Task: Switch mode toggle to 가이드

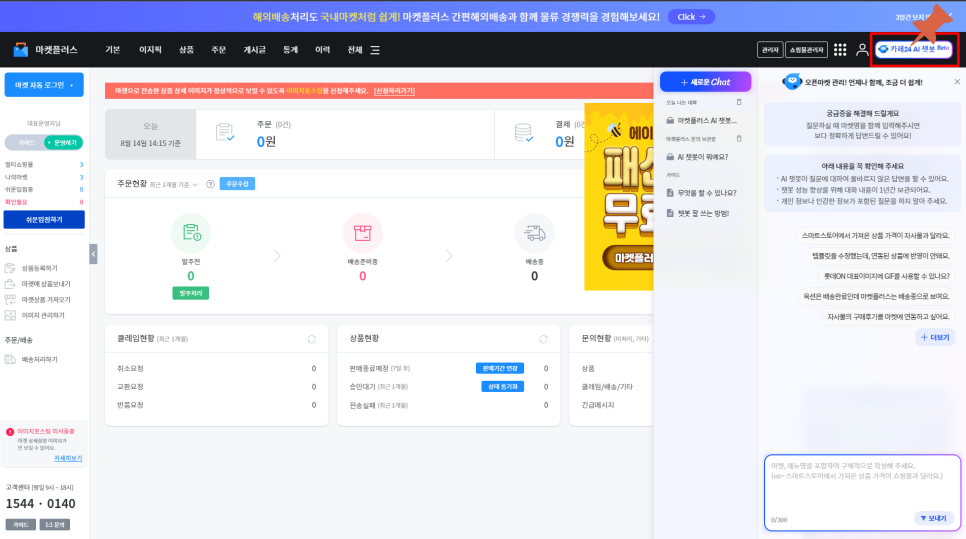Action: 26,143
